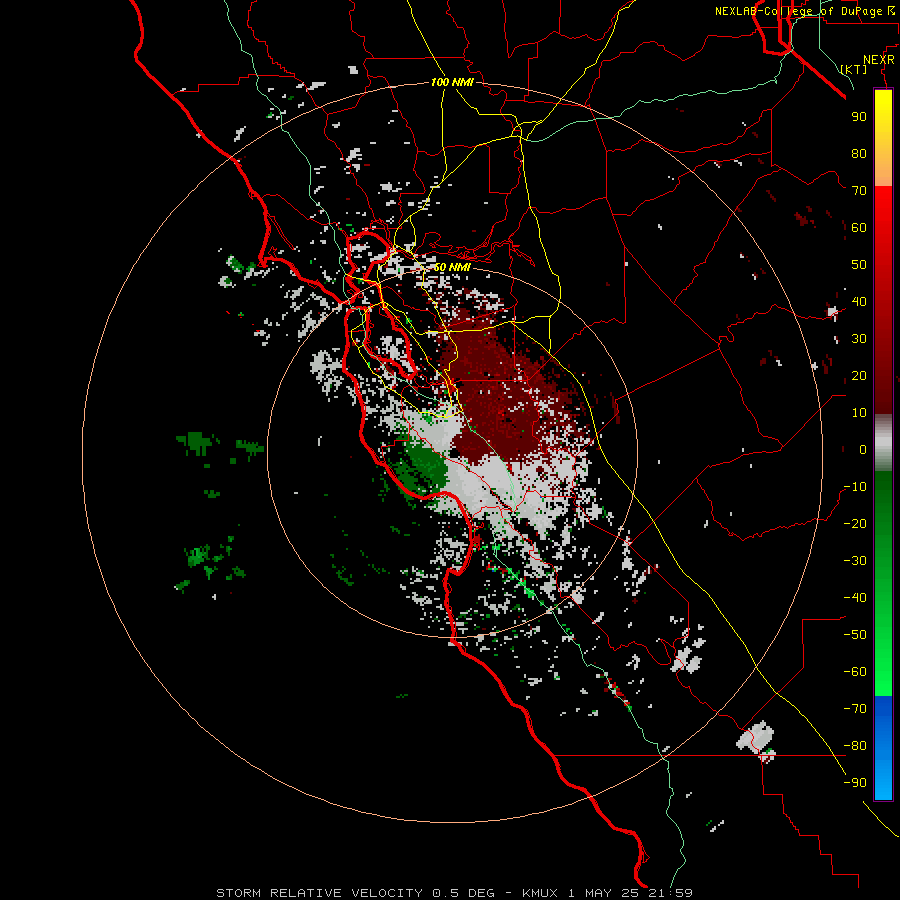Click the -20 label on velocity scale
900x900 pixels.
pyautogui.click(x=855, y=523)
